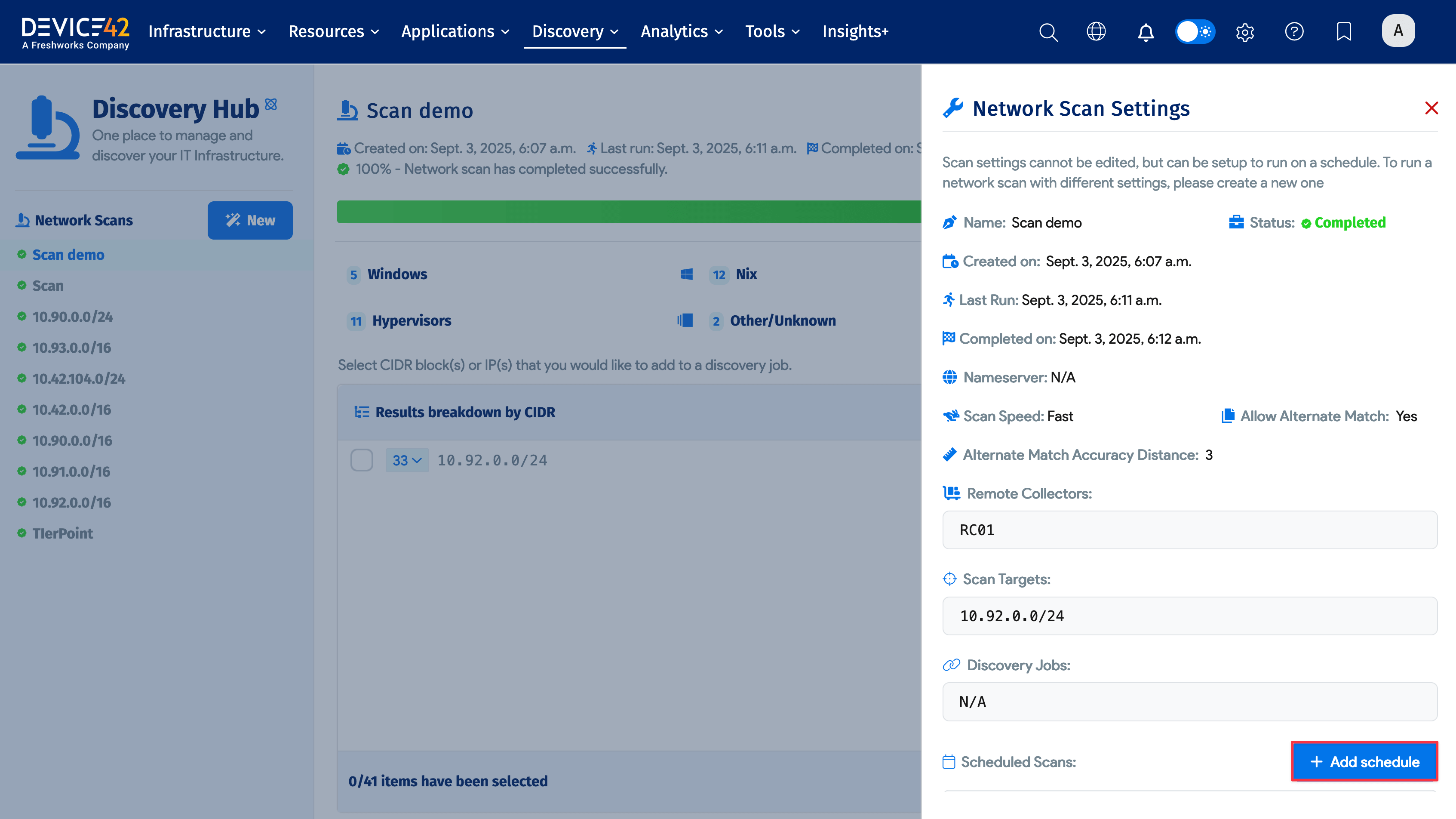The height and width of the screenshot is (819, 1456).
Task: Click the notification bell icon
Action: pyautogui.click(x=1145, y=32)
